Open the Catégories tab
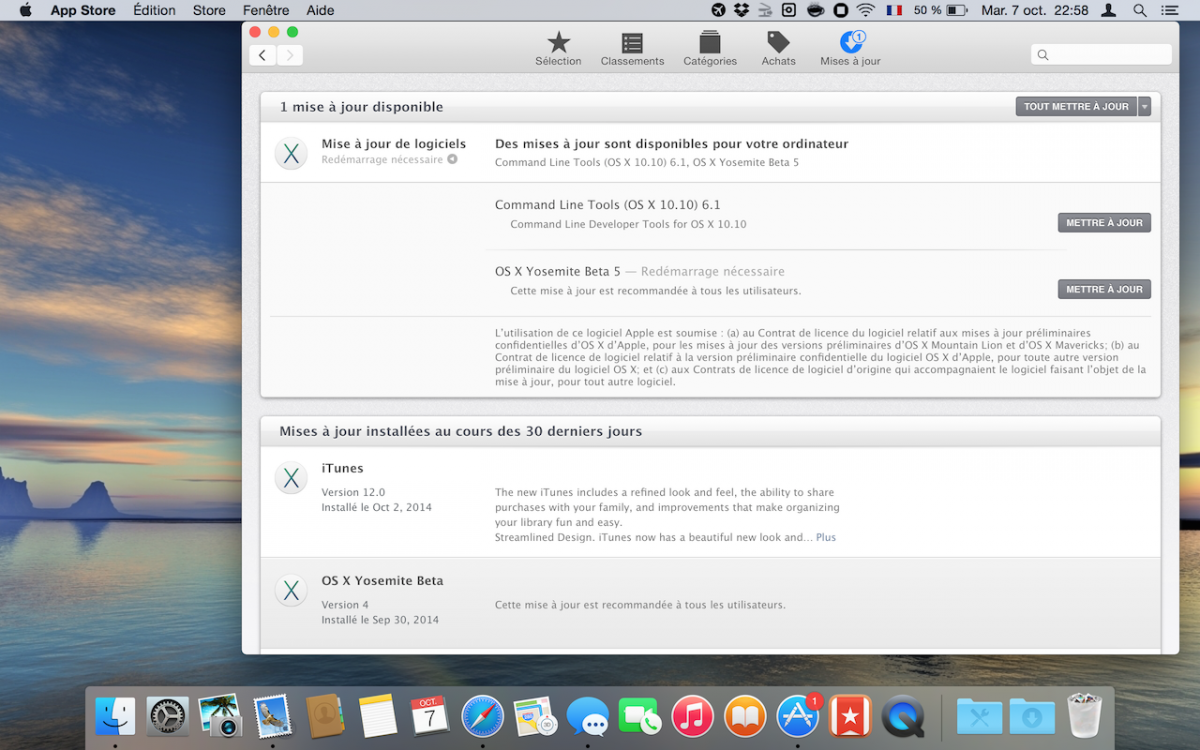 pyautogui.click(x=710, y=49)
